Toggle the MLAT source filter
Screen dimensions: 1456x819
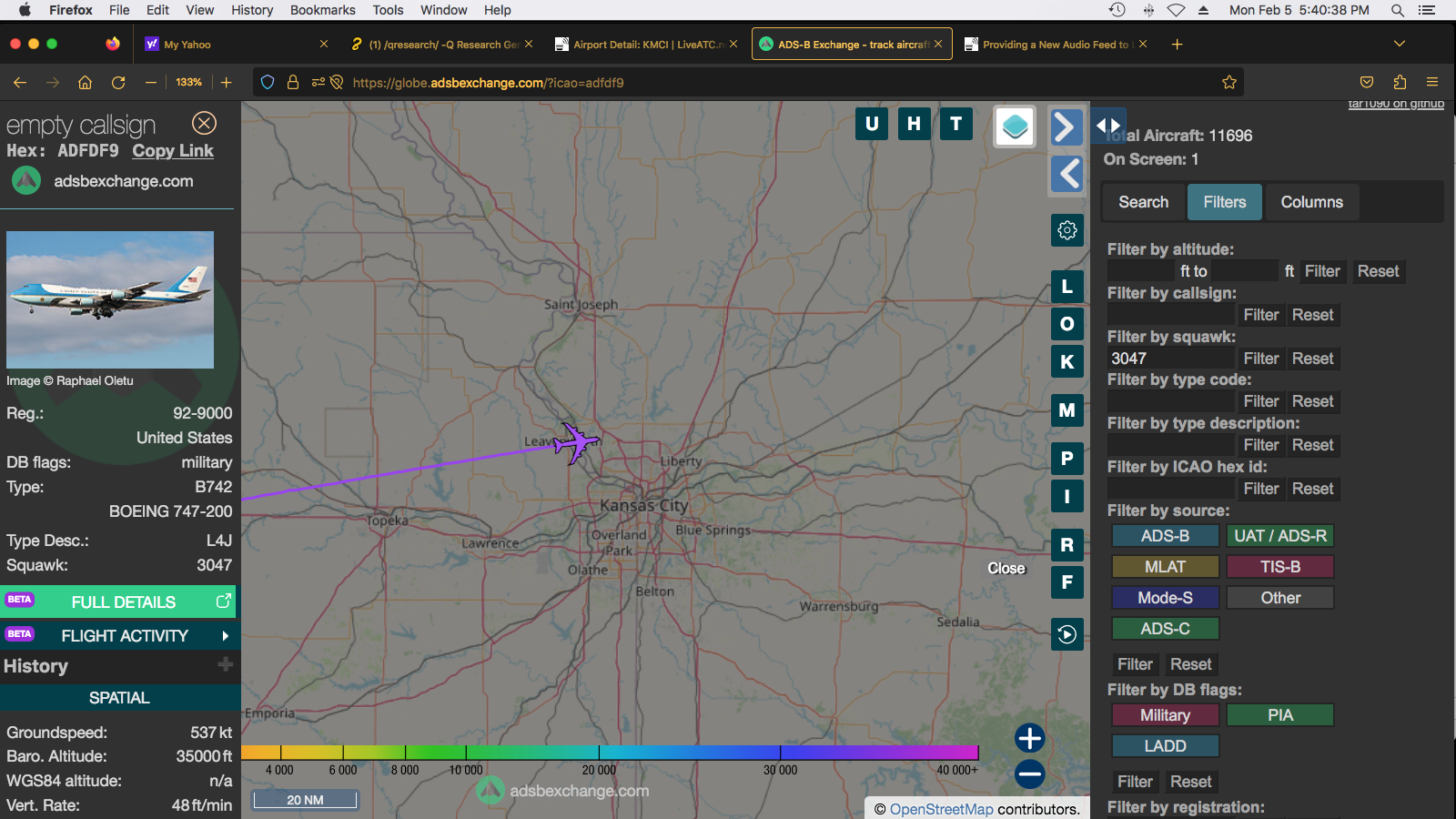(1165, 567)
